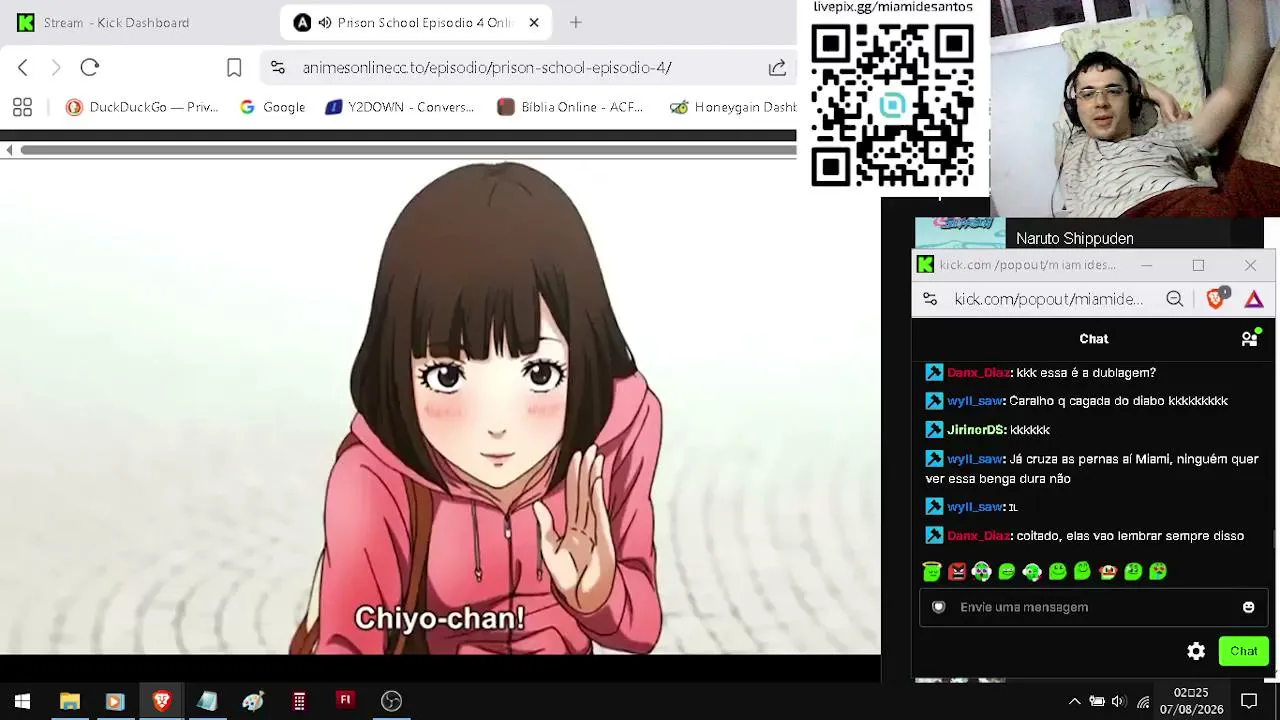Insert the orange-haired emote

click(1107, 572)
